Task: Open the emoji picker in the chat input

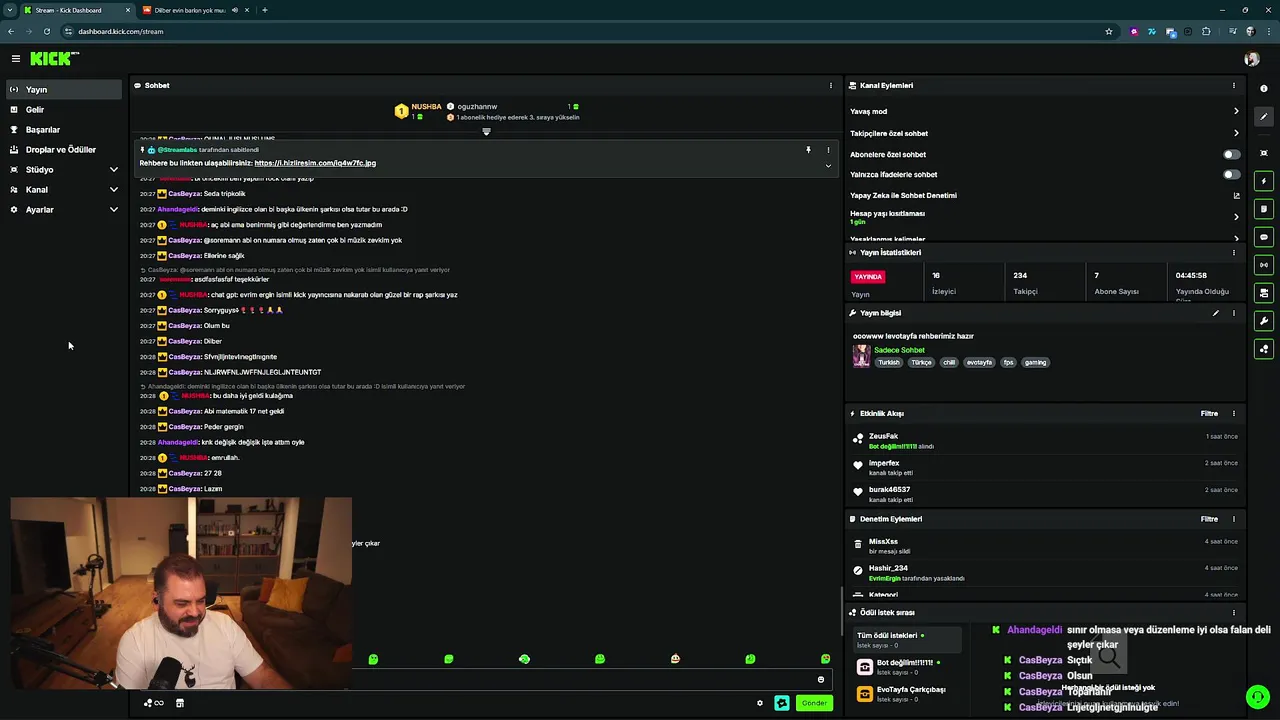Action: pyautogui.click(x=821, y=680)
